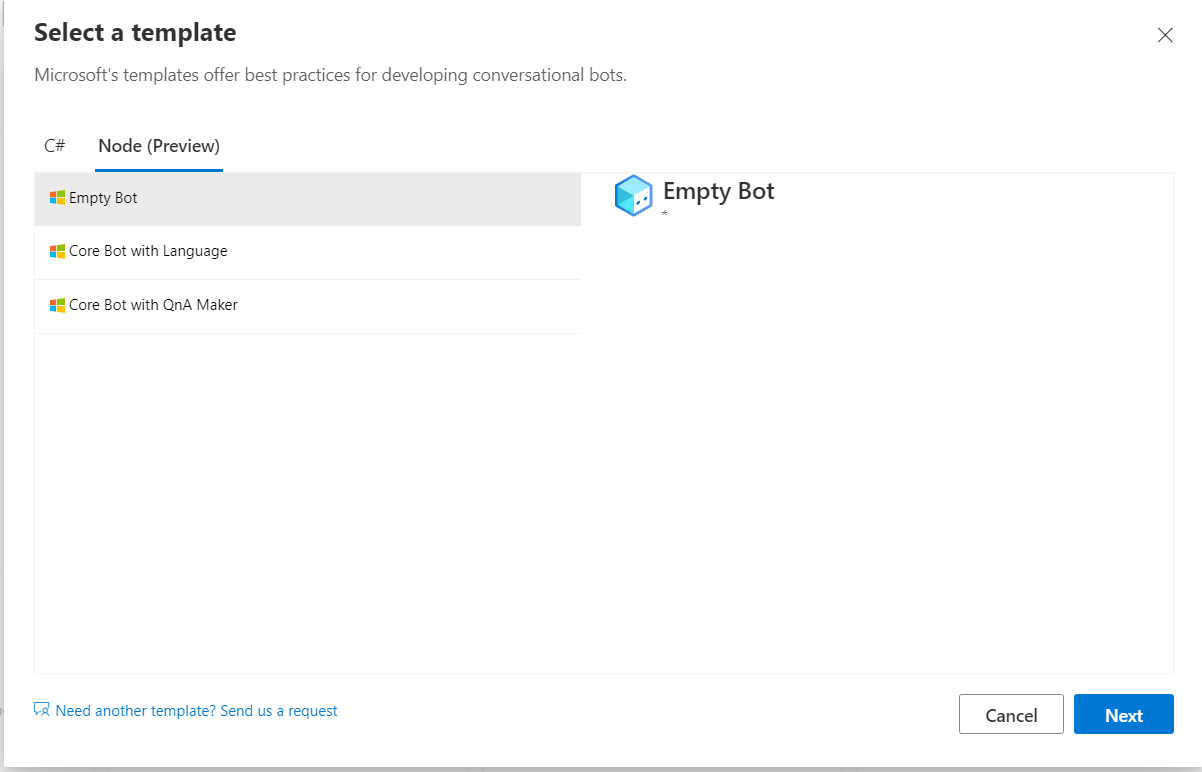
Task: Switch to the Node (Preview) tab
Action: (x=158, y=145)
